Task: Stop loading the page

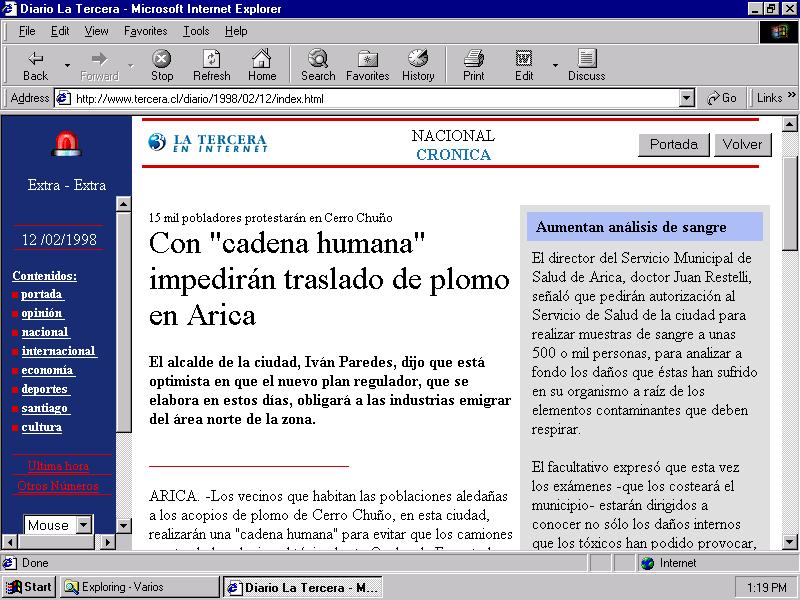Action: [x=162, y=66]
